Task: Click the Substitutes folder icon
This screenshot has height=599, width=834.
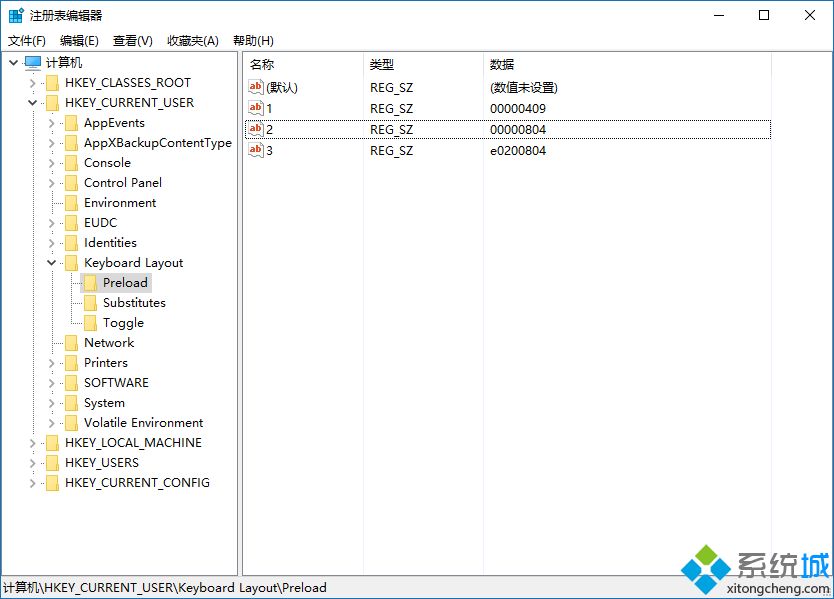Action: tap(88, 302)
